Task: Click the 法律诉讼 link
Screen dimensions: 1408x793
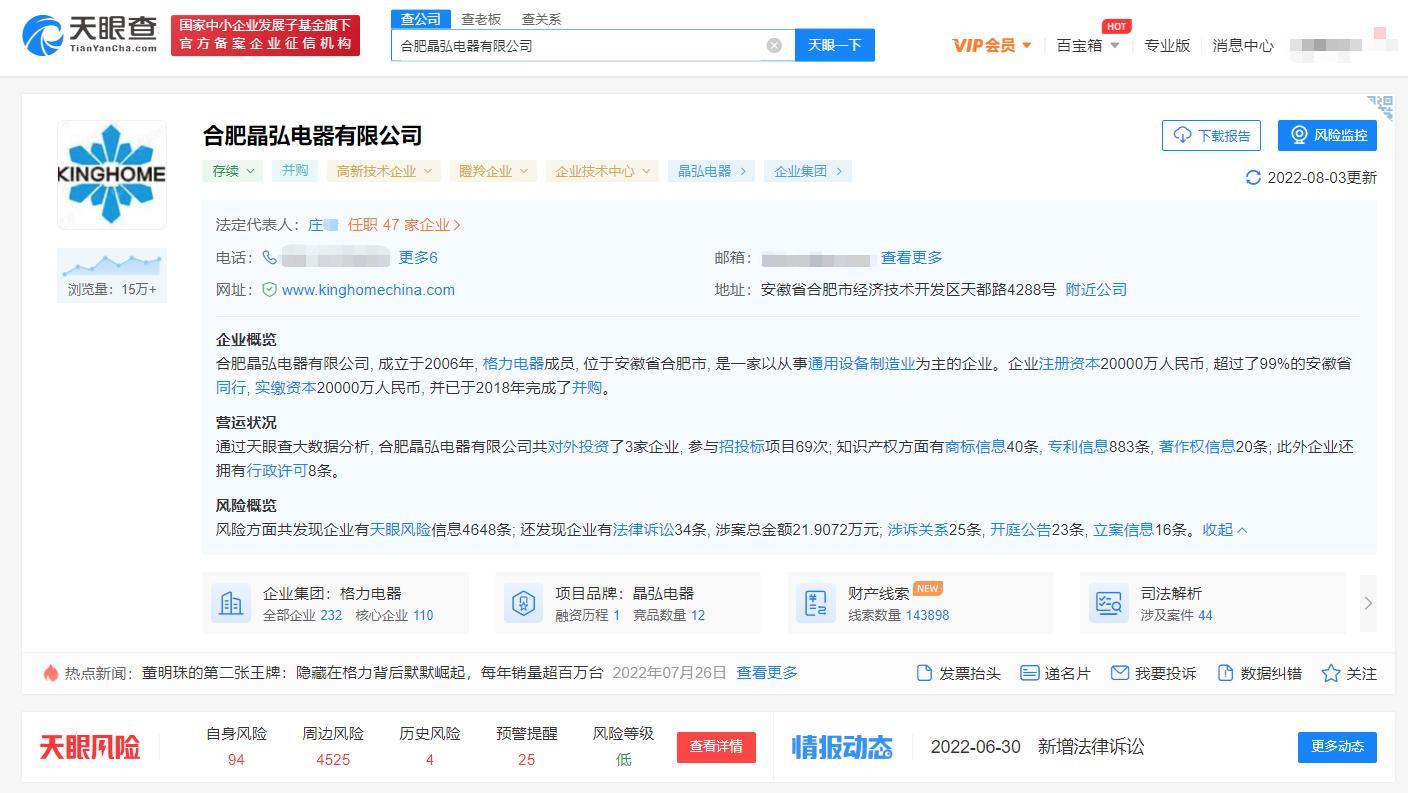Action: [643, 529]
